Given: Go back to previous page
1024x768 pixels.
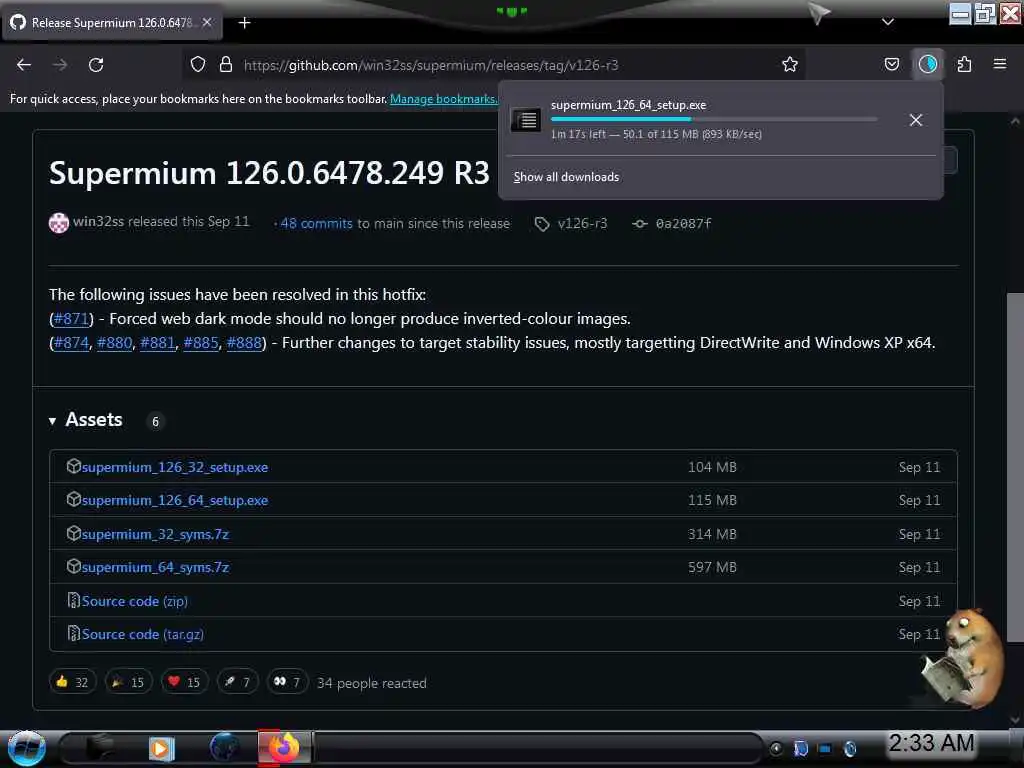Looking at the screenshot, I should tap(24, 65).
